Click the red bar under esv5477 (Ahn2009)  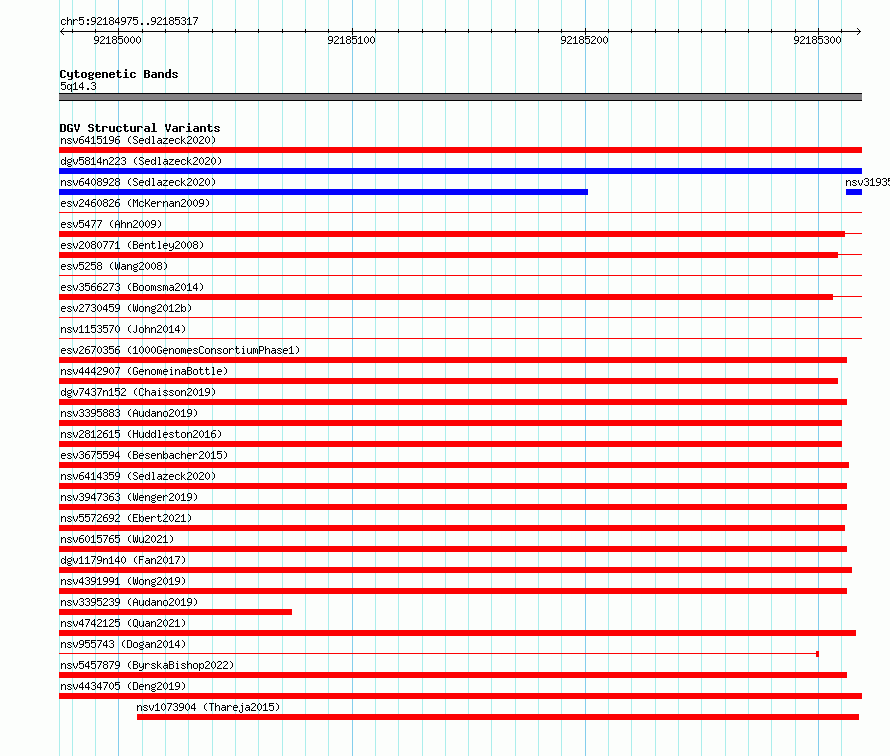click(452, 234)
